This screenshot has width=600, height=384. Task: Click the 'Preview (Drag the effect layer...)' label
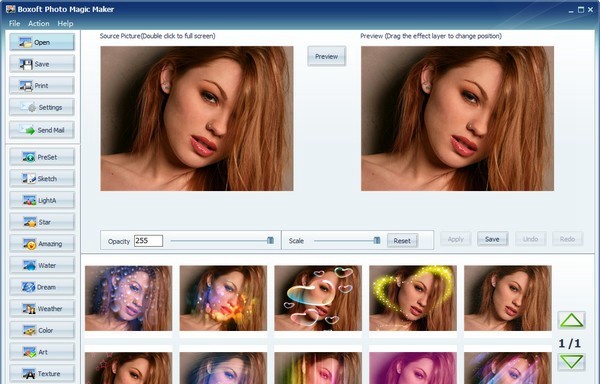(431, 36)
